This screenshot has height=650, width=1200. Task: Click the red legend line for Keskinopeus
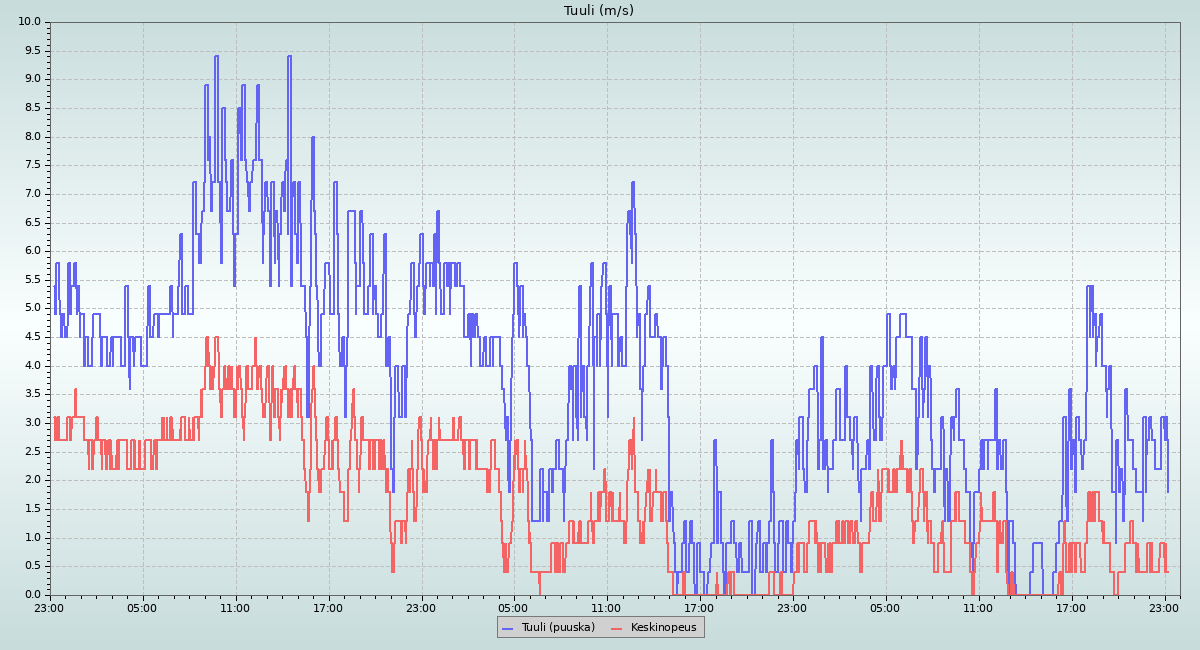[617, 628]
